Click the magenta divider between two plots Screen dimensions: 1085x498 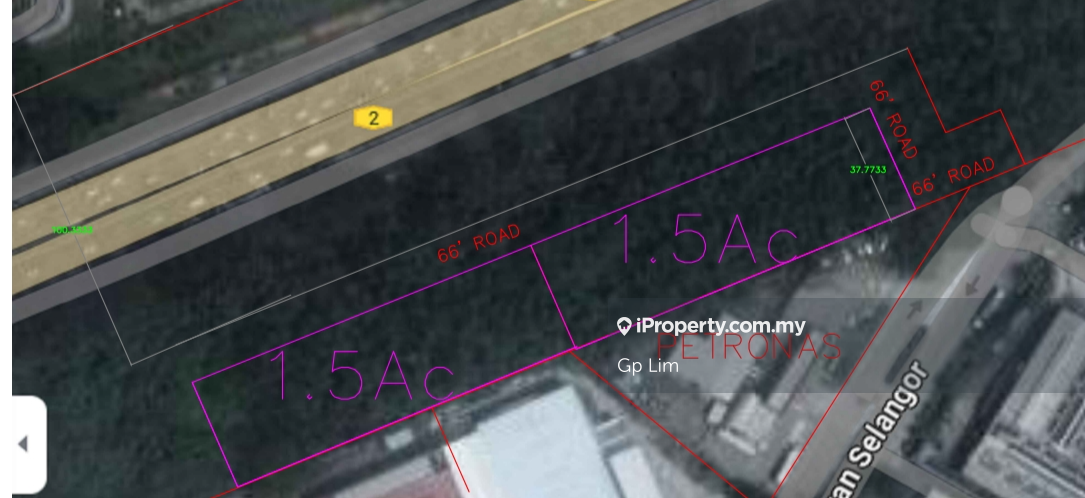pos(553,296)
